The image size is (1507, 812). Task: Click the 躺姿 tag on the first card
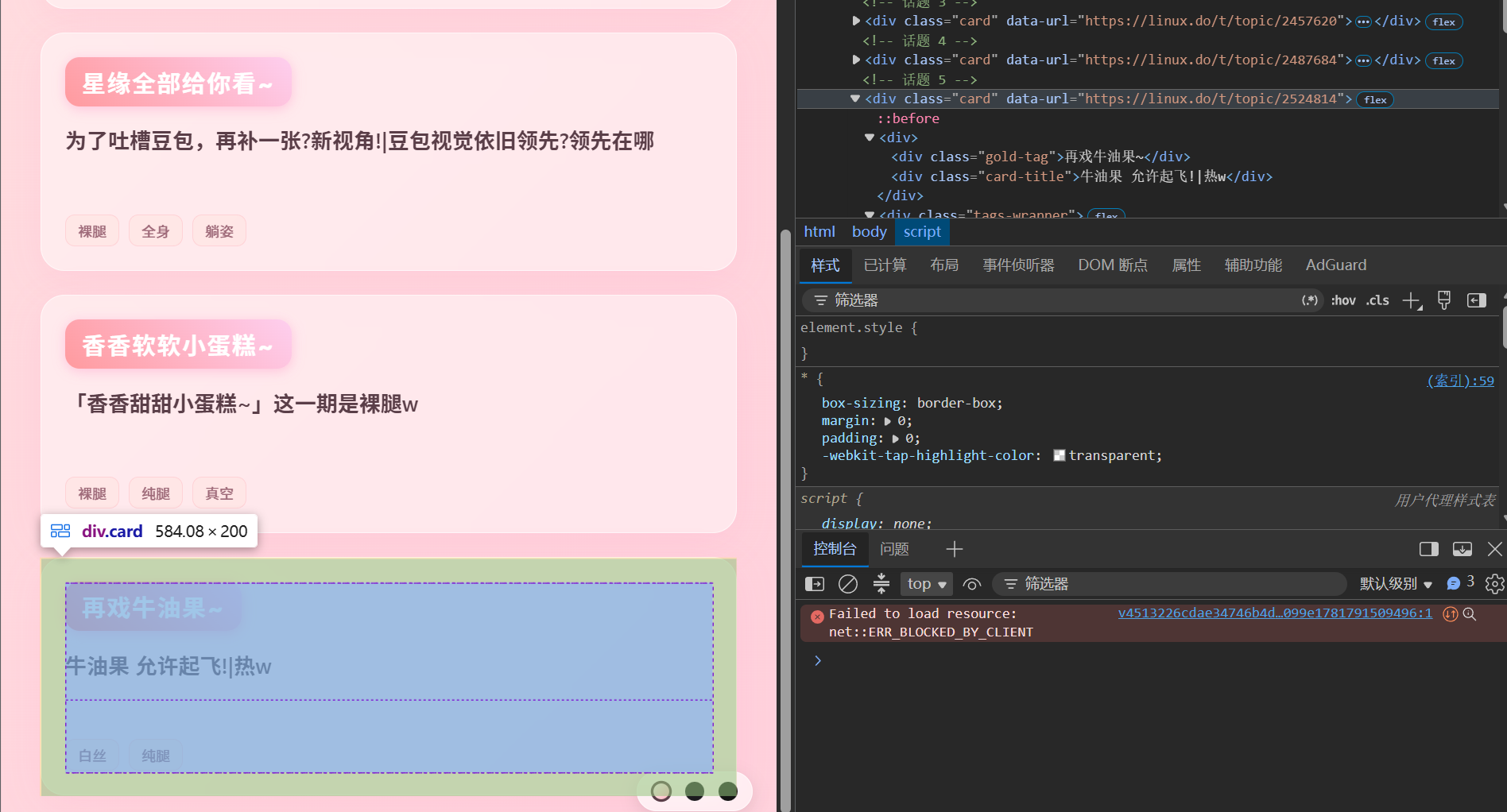click(x=219, y=231)
